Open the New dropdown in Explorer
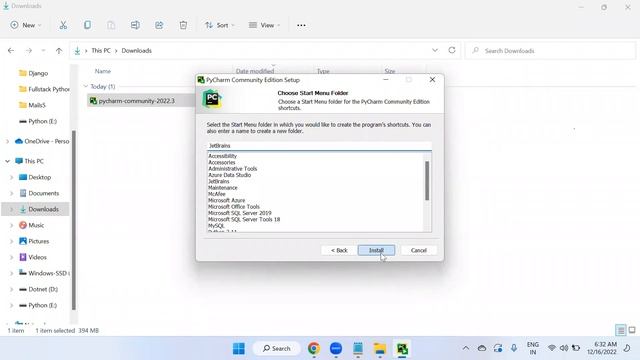 tap(26, 25)
